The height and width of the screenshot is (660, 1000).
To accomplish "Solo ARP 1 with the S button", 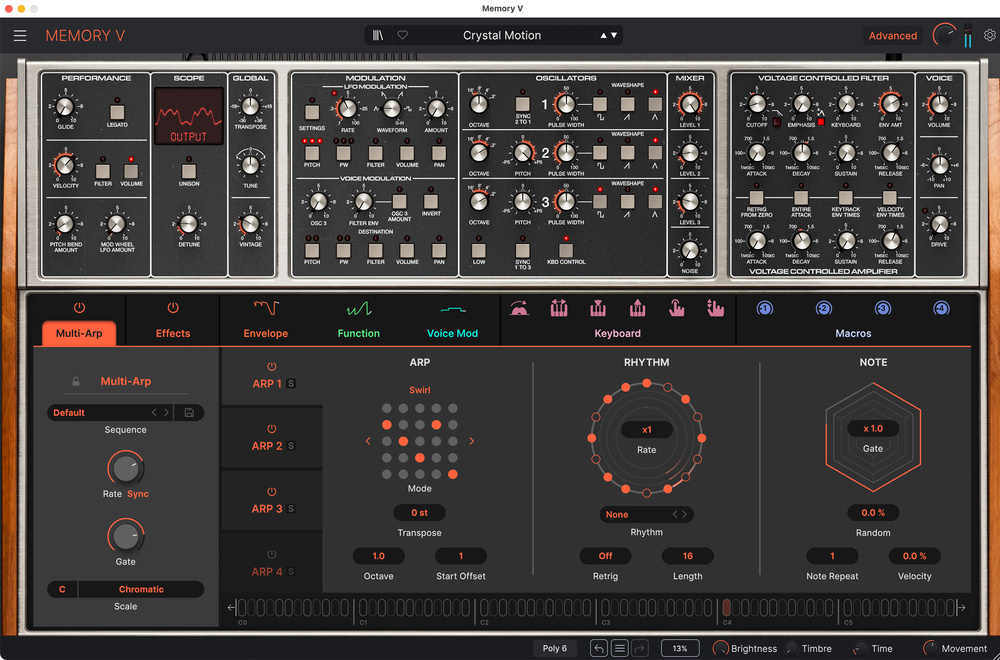I will tap(291, 384).
